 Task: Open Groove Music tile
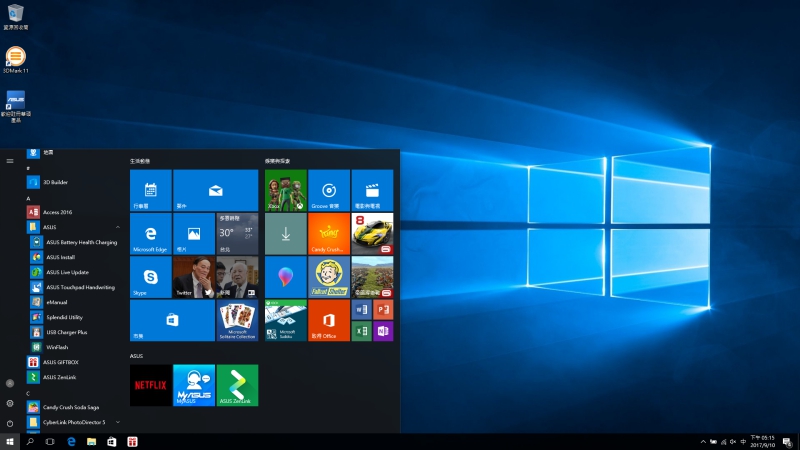(x=329, y=190)
